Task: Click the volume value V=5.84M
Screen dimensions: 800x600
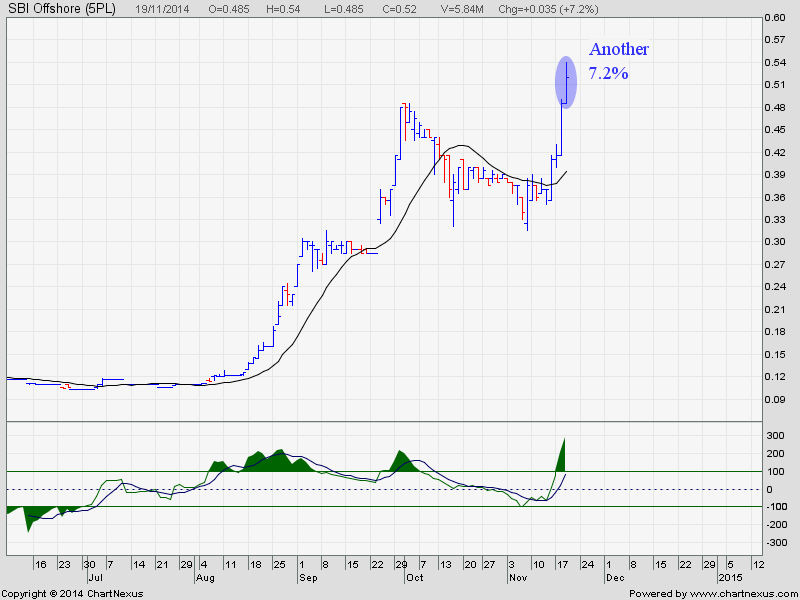Action: pos(461,9)
